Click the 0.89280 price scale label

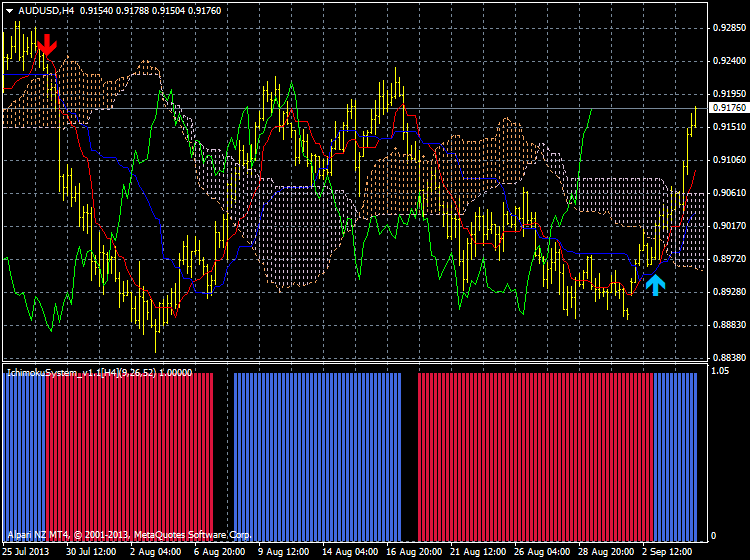coord(729,292)
